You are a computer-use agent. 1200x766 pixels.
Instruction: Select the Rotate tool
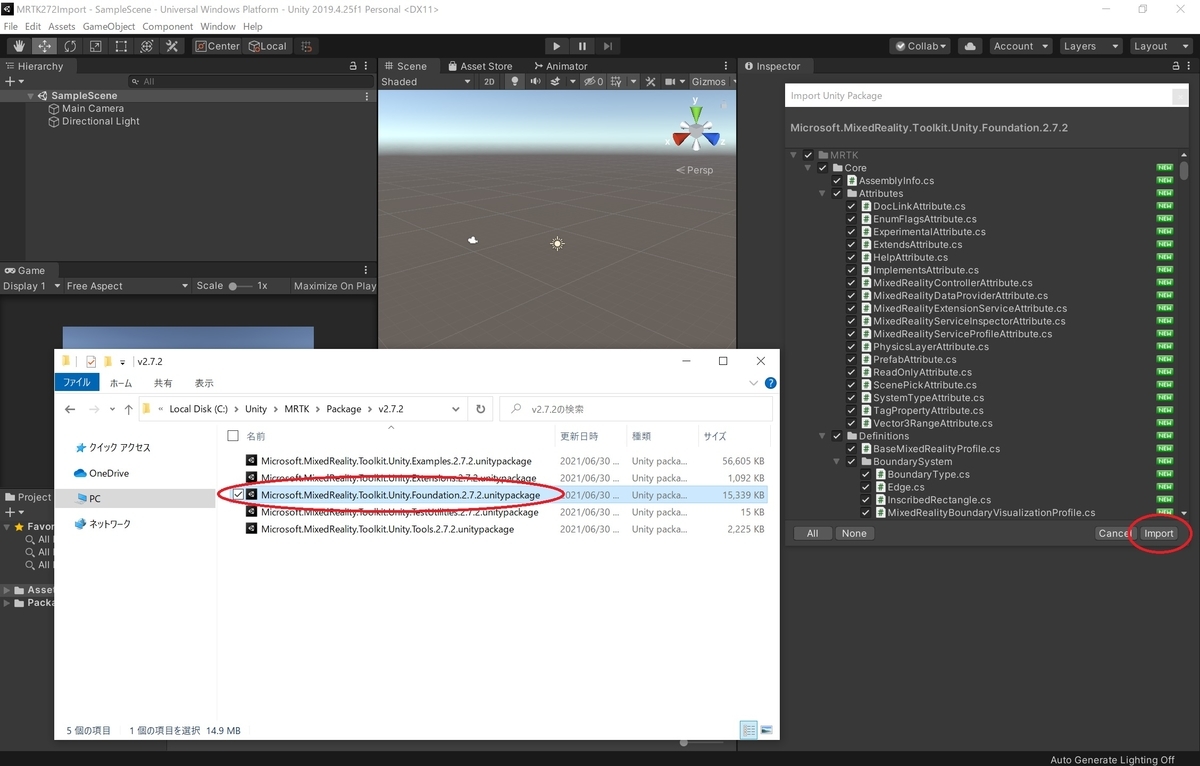(x=70, y=46)
